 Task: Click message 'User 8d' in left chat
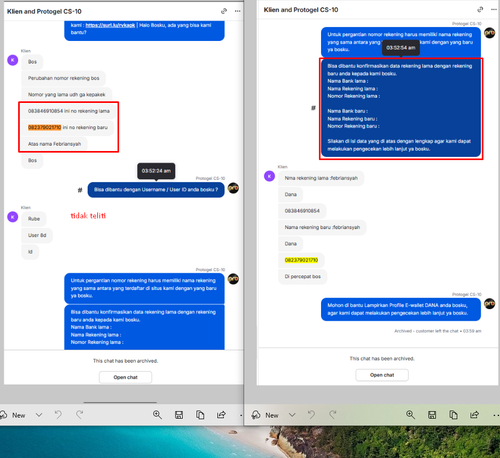(37, 235)
